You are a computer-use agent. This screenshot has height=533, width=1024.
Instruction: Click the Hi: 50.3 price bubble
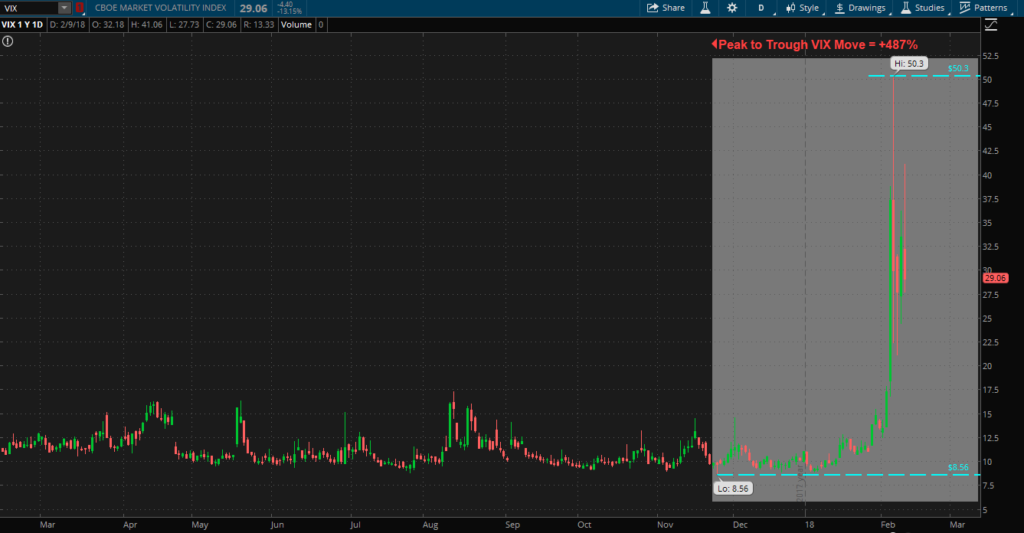click(908, 63)
